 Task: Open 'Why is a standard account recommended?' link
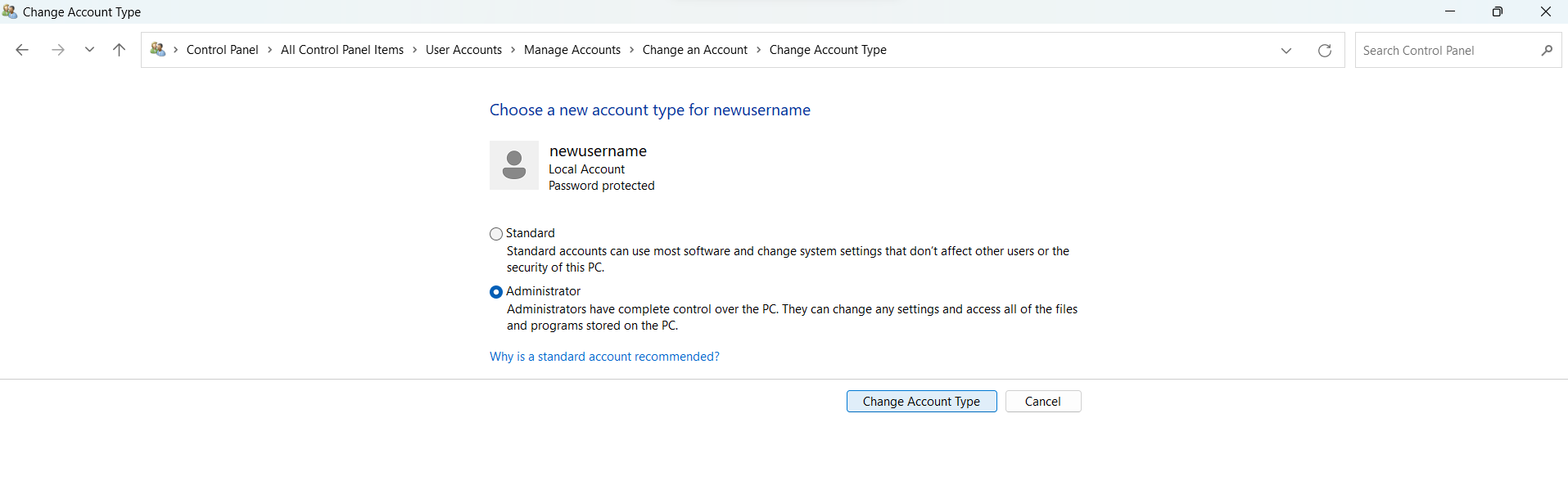click(x=604, y=357)
